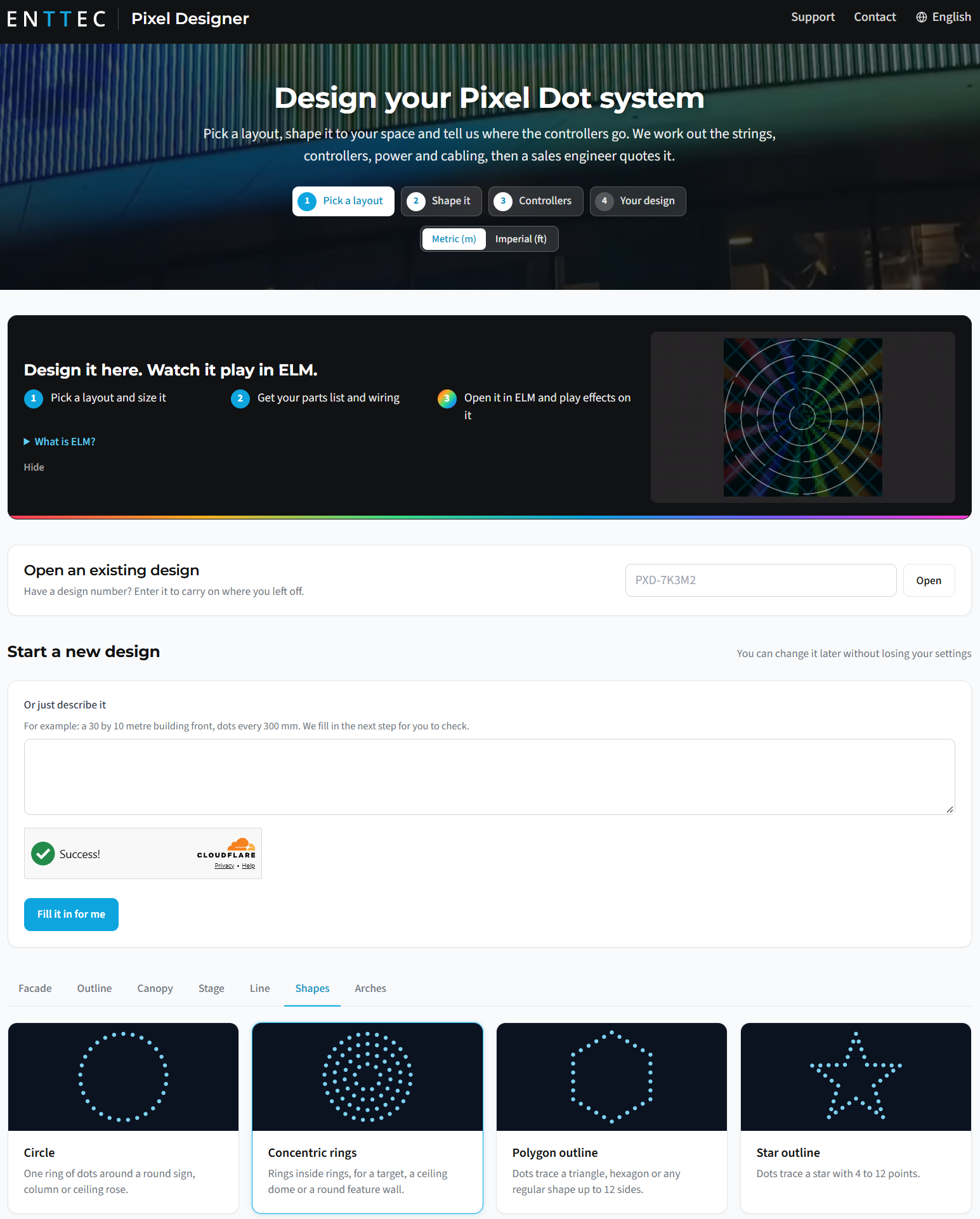Click the Circle layout dot preview
Screen dimensions: 980x1219
click(x=123, y=1076)
